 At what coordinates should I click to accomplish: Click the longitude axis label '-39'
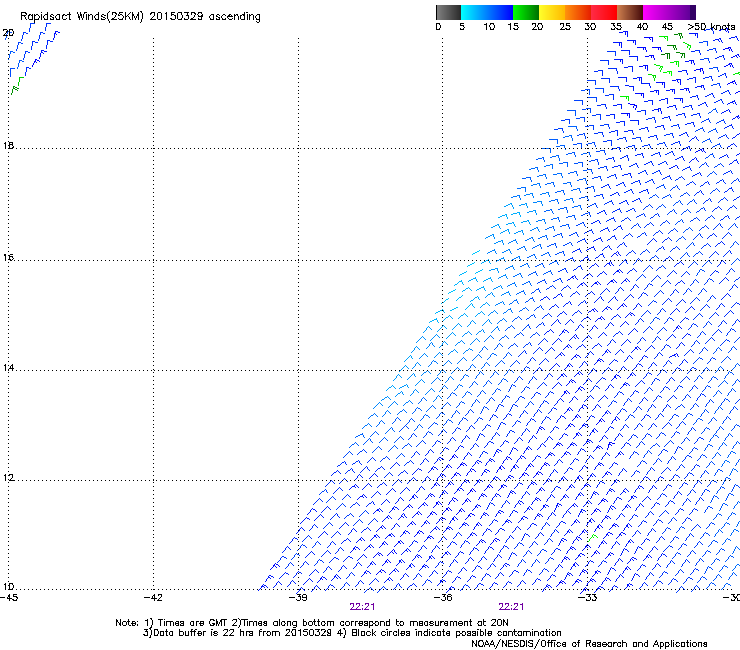[298, 598]
